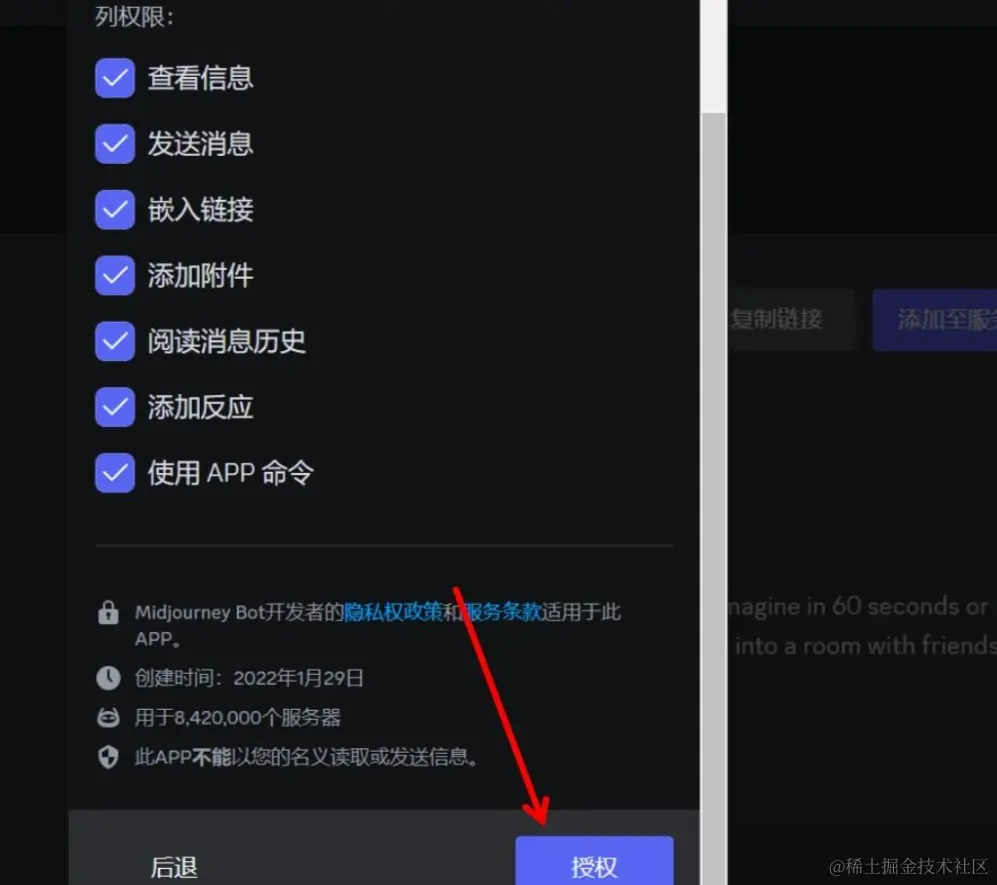The height and width of the screenshot is (885, 997).
Task: Click the 添加至服务器 button in background
Action: pos(935,319)
